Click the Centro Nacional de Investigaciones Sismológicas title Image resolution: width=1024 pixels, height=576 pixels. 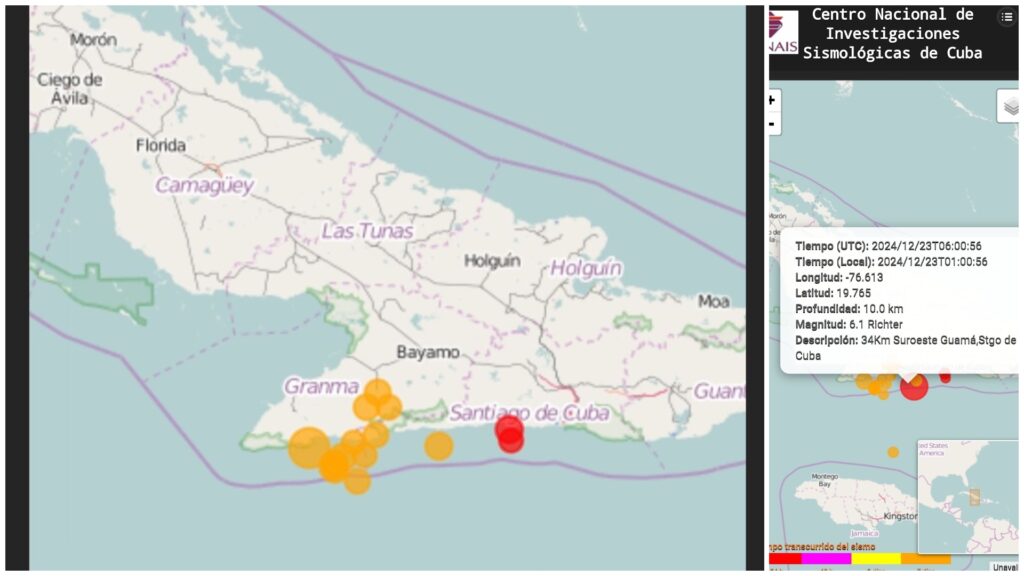coord(889,33)
